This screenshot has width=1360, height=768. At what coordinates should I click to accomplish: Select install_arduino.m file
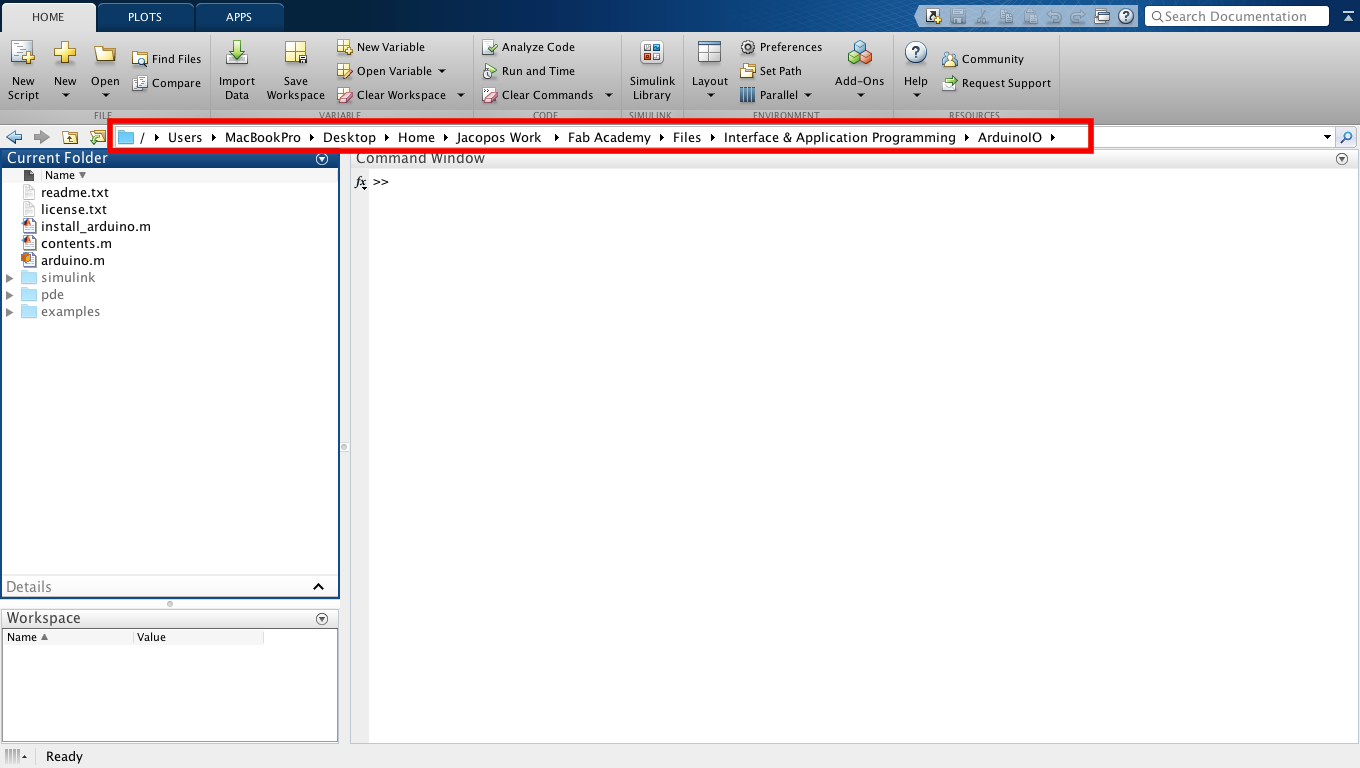pos(96,226)
